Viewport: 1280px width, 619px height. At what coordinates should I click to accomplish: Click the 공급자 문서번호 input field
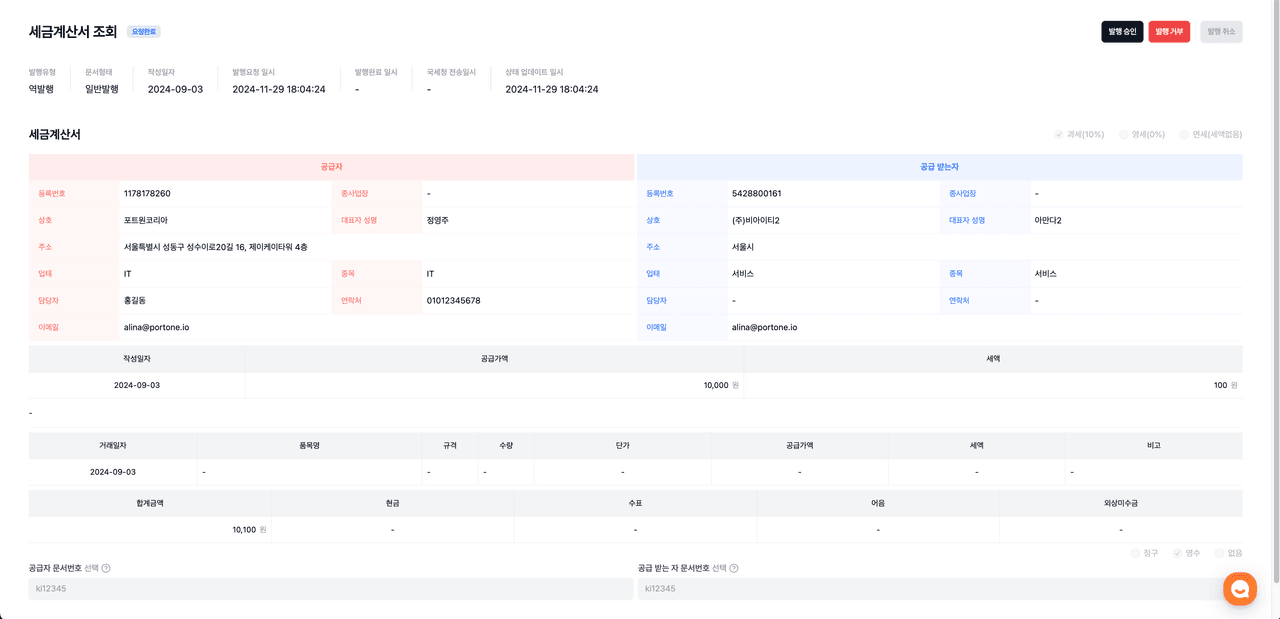(x=331, y=589)
